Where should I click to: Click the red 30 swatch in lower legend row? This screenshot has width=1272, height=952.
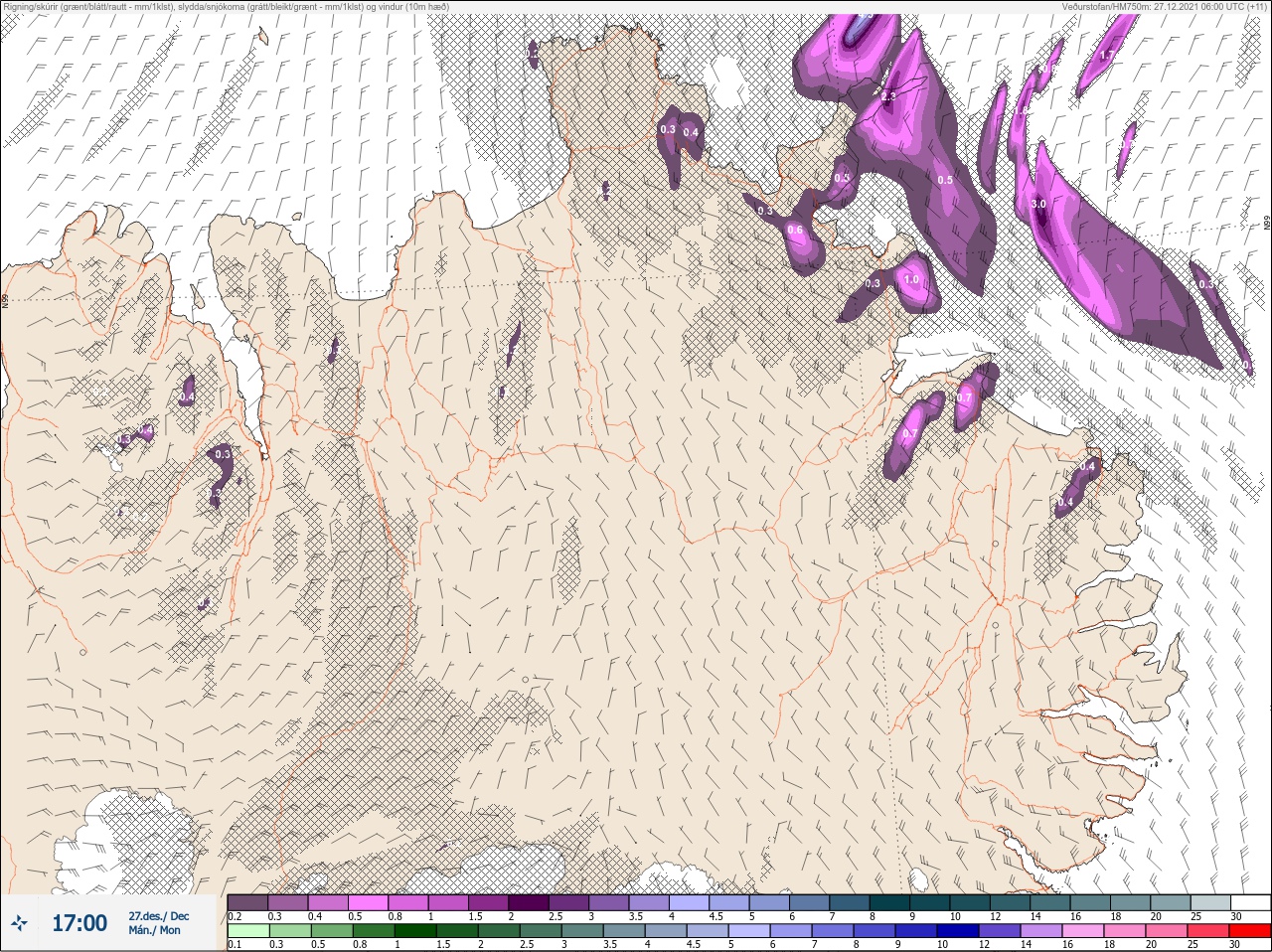1249,931
